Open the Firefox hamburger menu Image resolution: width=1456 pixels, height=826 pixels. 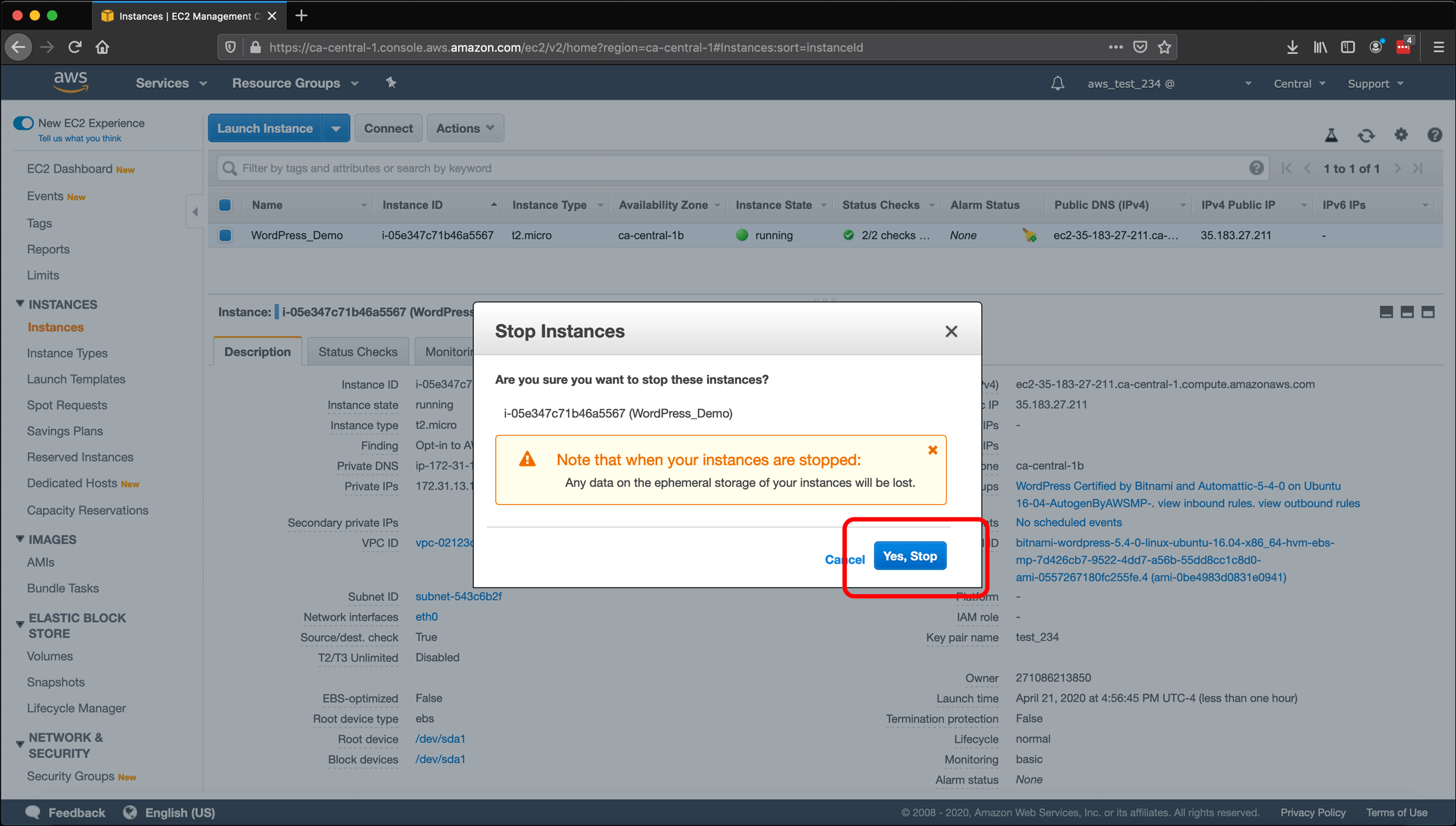point(1439,47)
